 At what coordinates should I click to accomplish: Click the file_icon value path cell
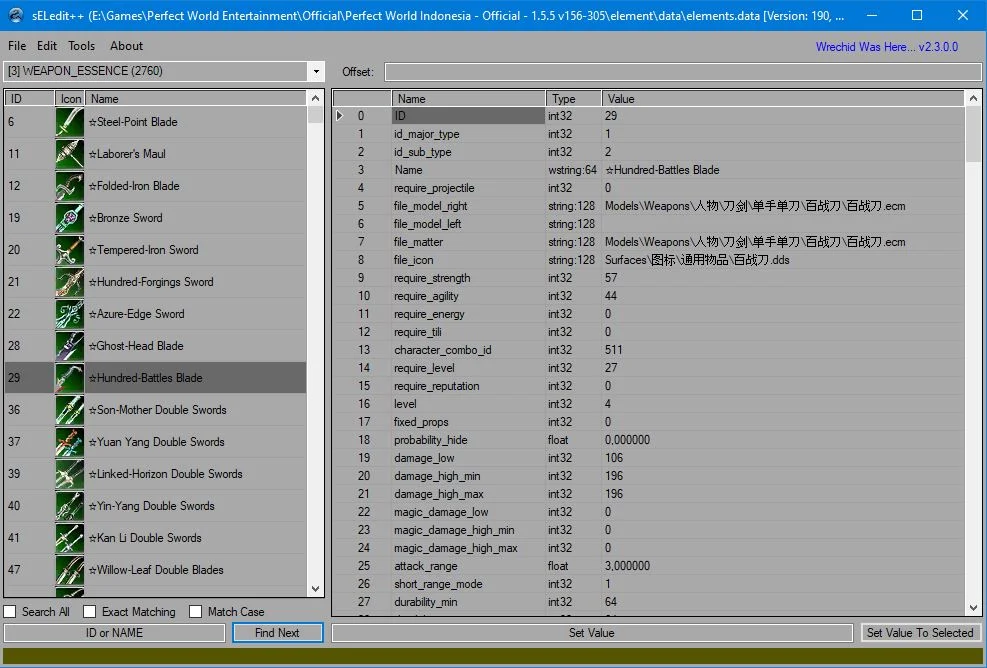[782, 260]
